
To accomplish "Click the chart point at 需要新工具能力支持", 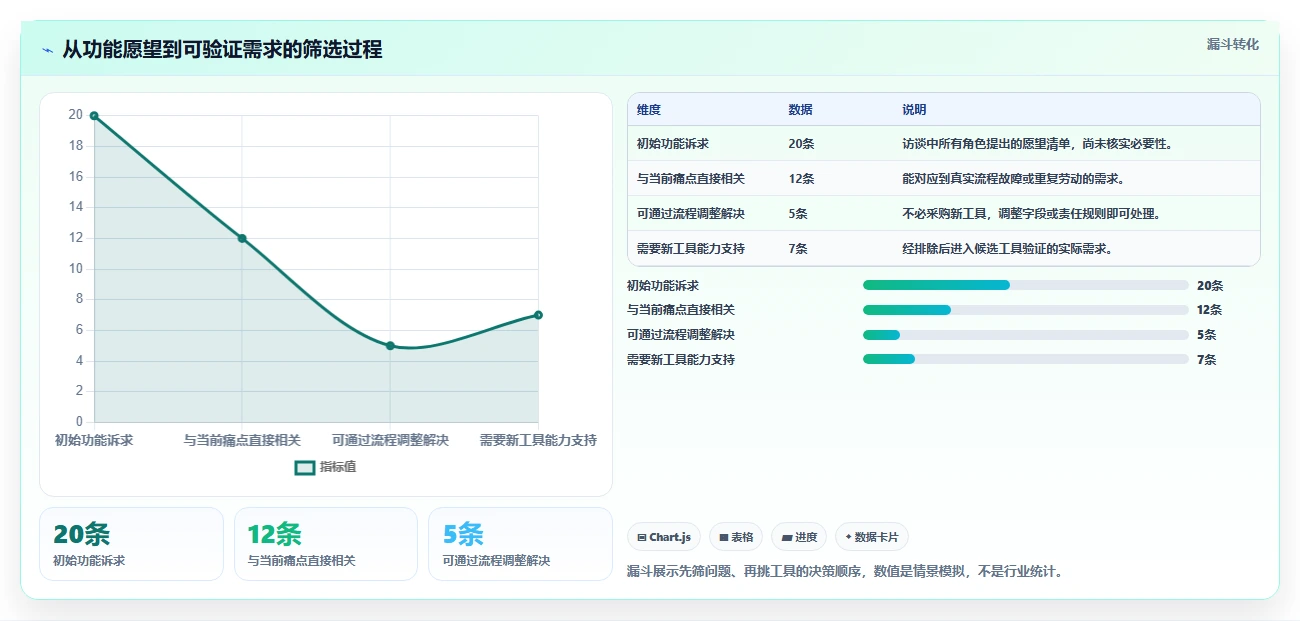I will [x=538, y=315].
